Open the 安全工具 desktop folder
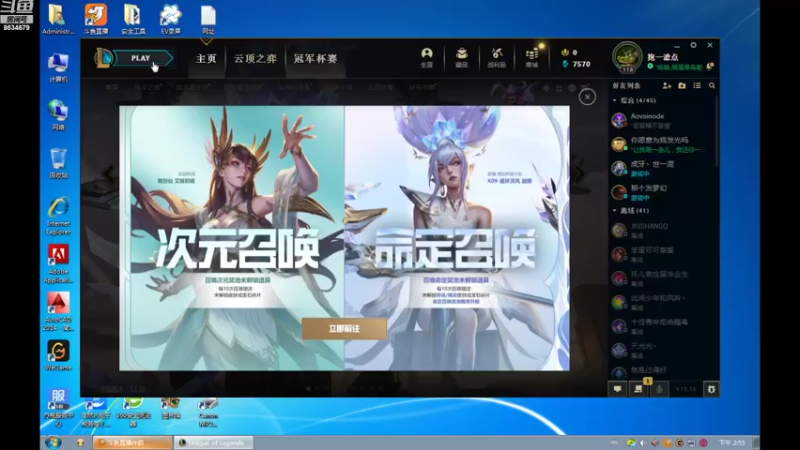 pos(133,19)
